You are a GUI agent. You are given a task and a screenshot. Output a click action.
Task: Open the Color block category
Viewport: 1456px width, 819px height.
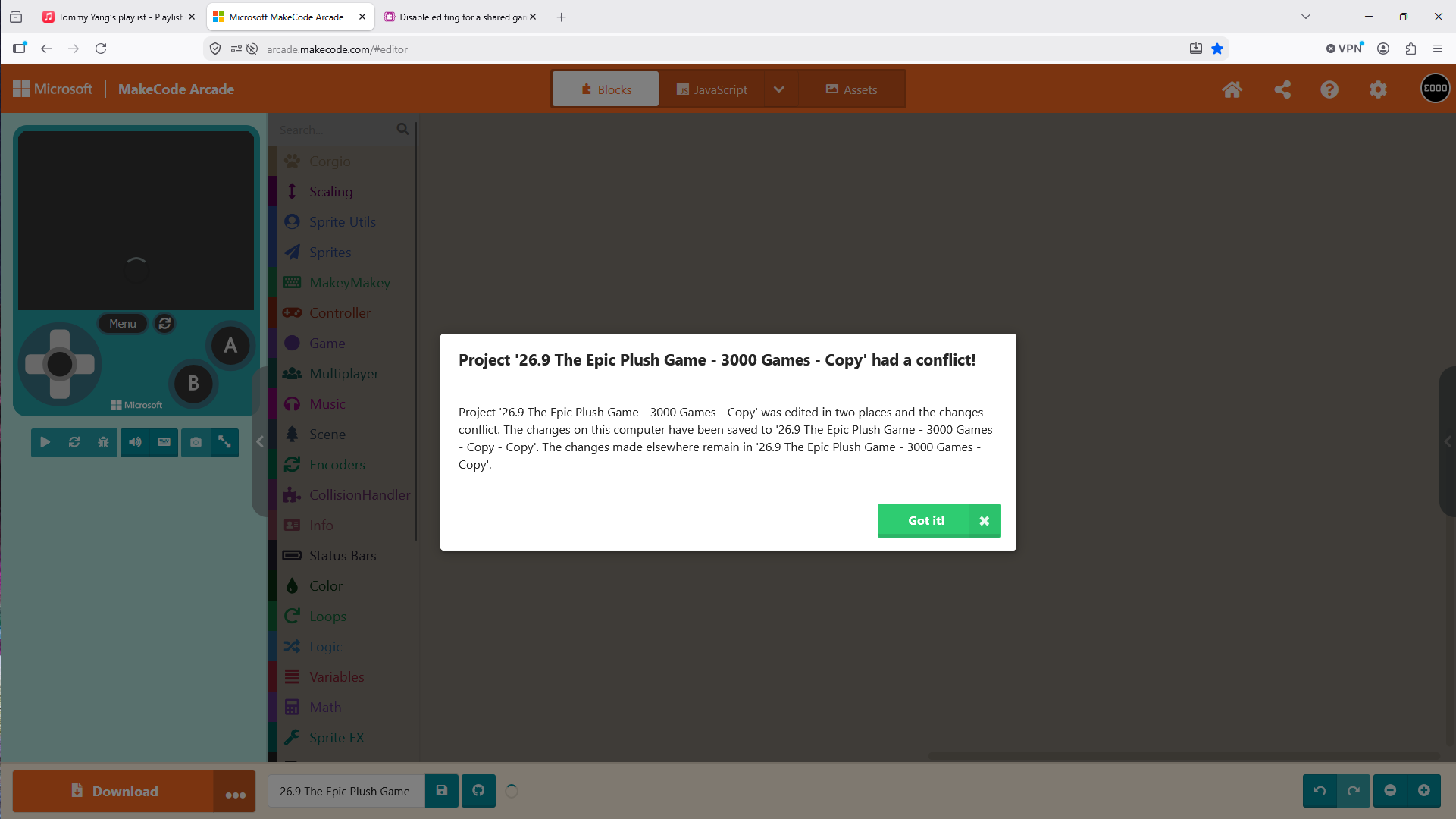342,586
